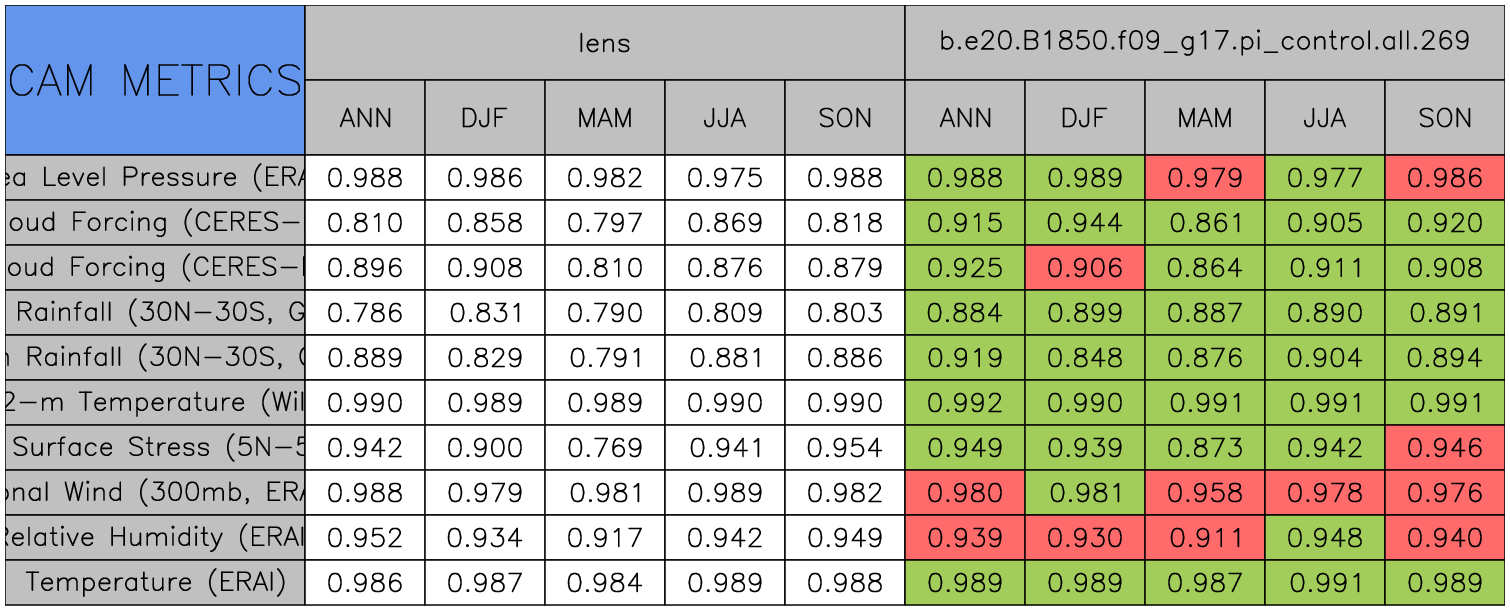Viewport: 1510px width, 611px height.
Task: Click the red 0.958 Zonal Wind cell
Action: point(1204,493)
